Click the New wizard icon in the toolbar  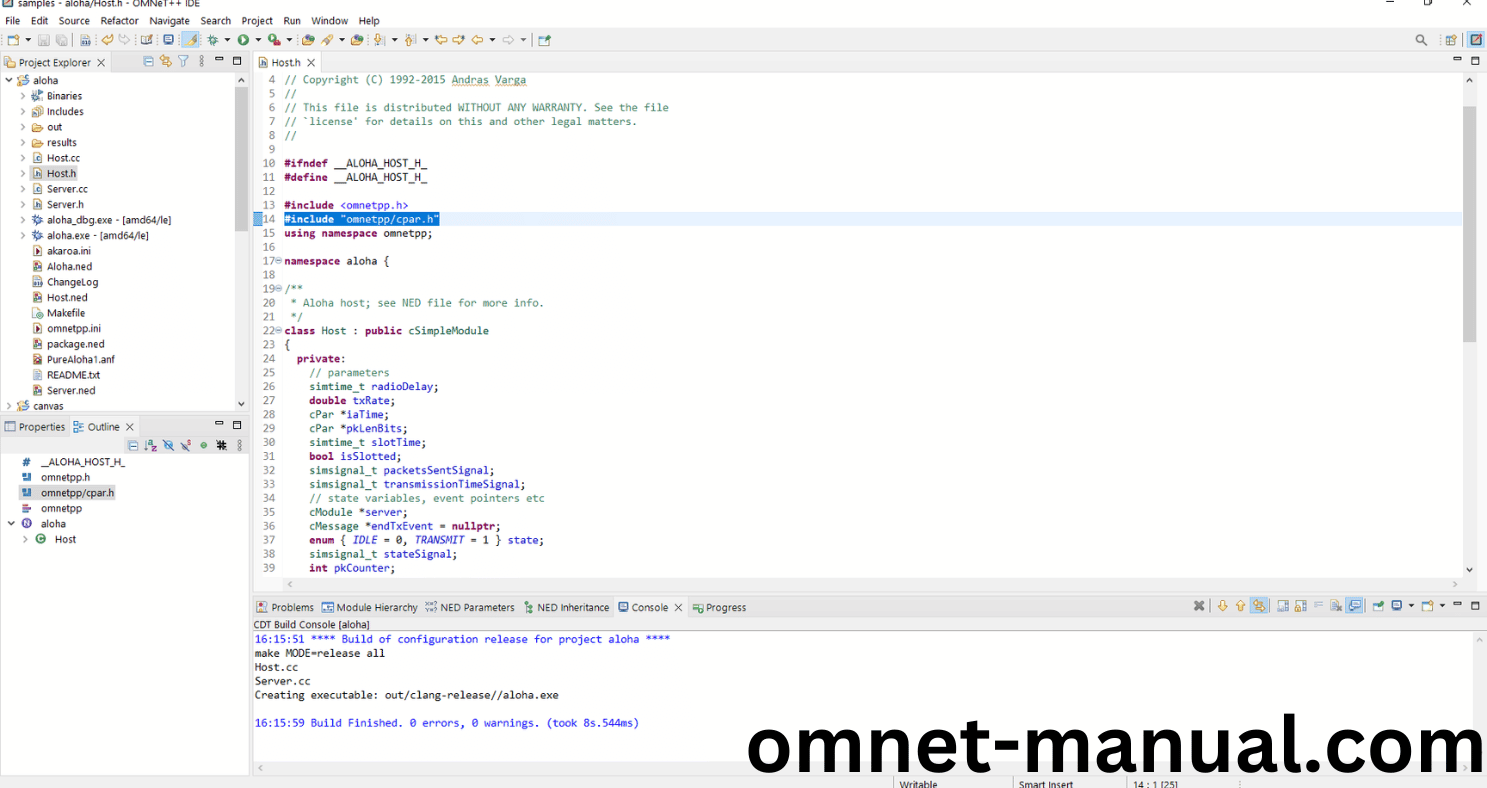point(12,40)
